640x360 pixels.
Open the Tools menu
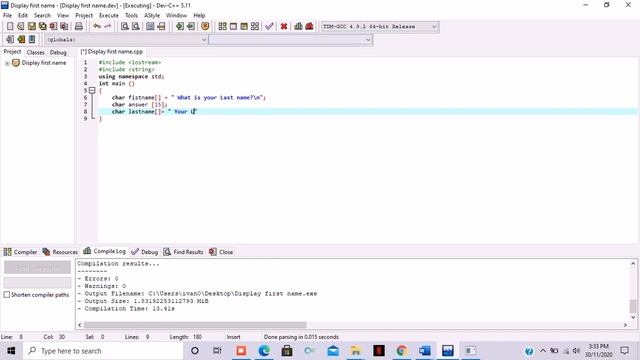point(131,16)
